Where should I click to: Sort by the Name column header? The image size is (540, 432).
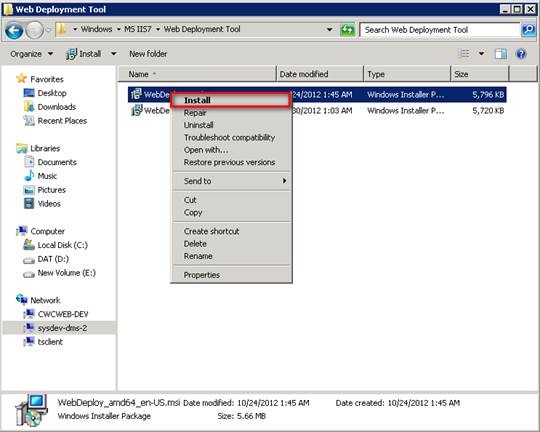(198, 74)
